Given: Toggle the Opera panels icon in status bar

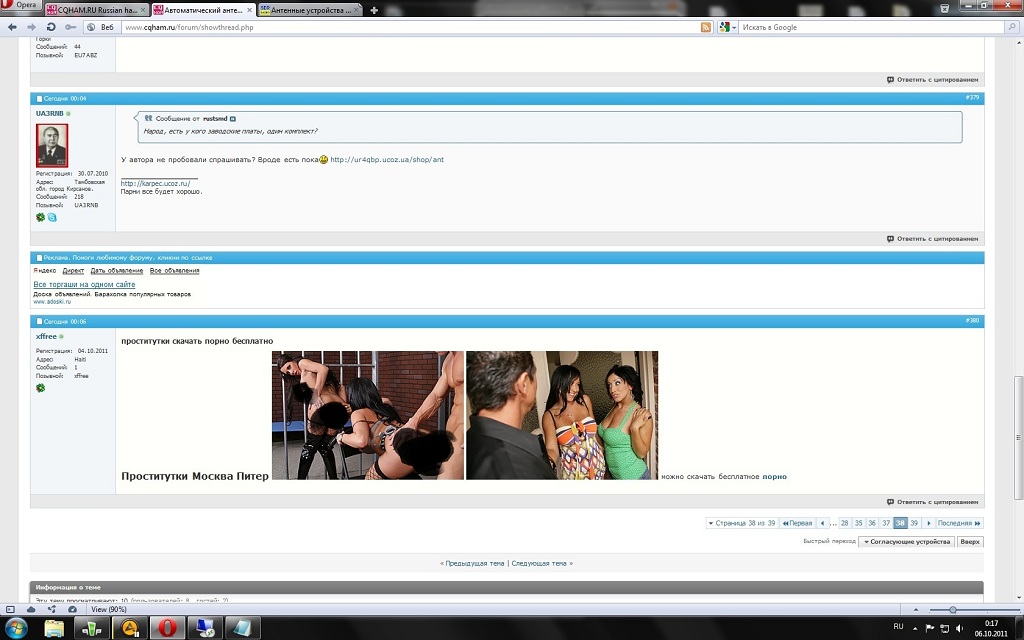Looking at the screenshot, I should coord(10,609).
